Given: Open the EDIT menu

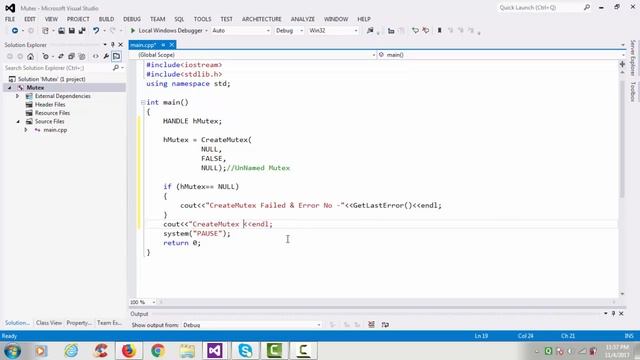Looking at the screenshot, I should [30, 19].
